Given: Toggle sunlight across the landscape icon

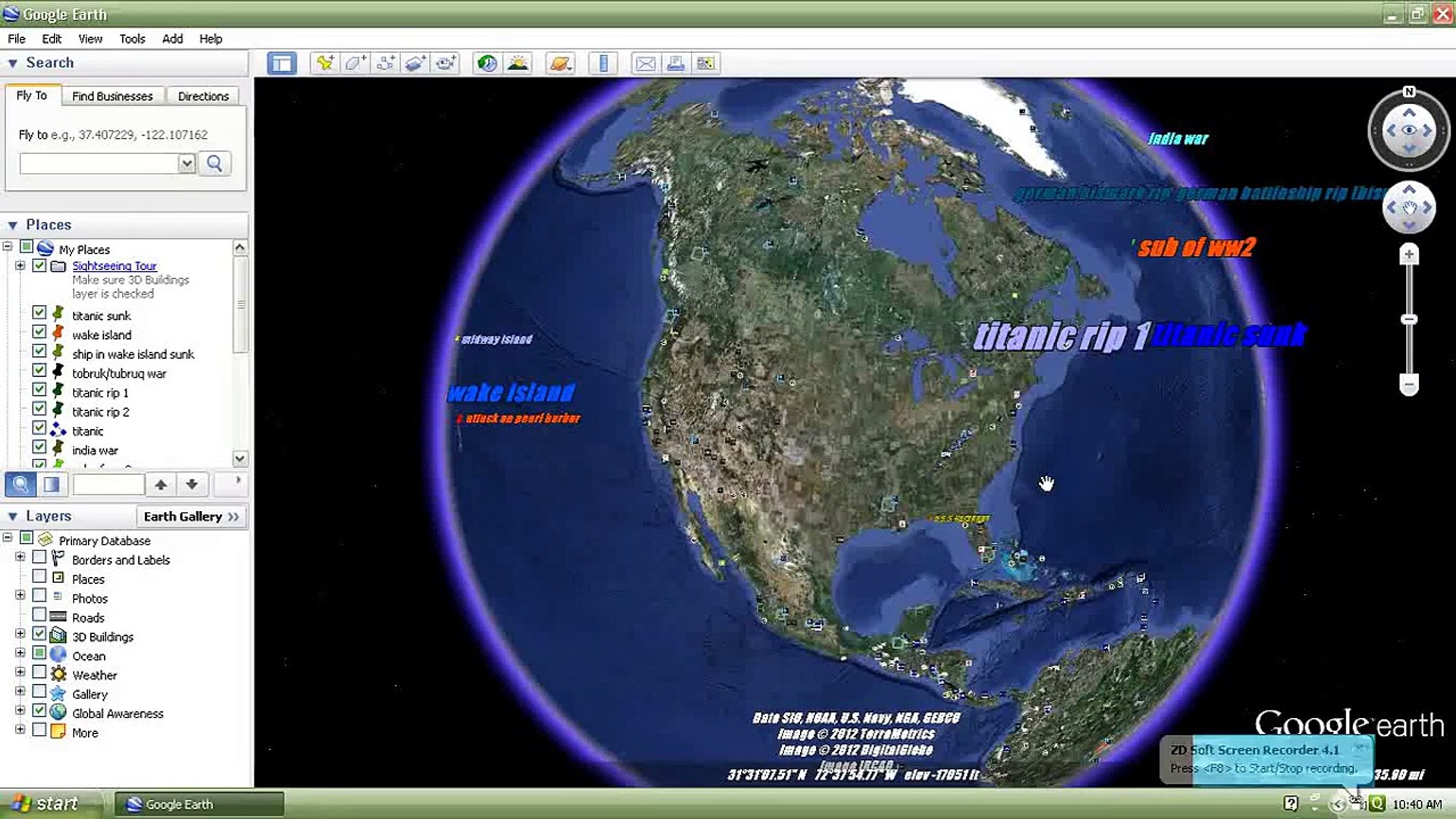Looking at the screenshot, I should tap(519, 64).
